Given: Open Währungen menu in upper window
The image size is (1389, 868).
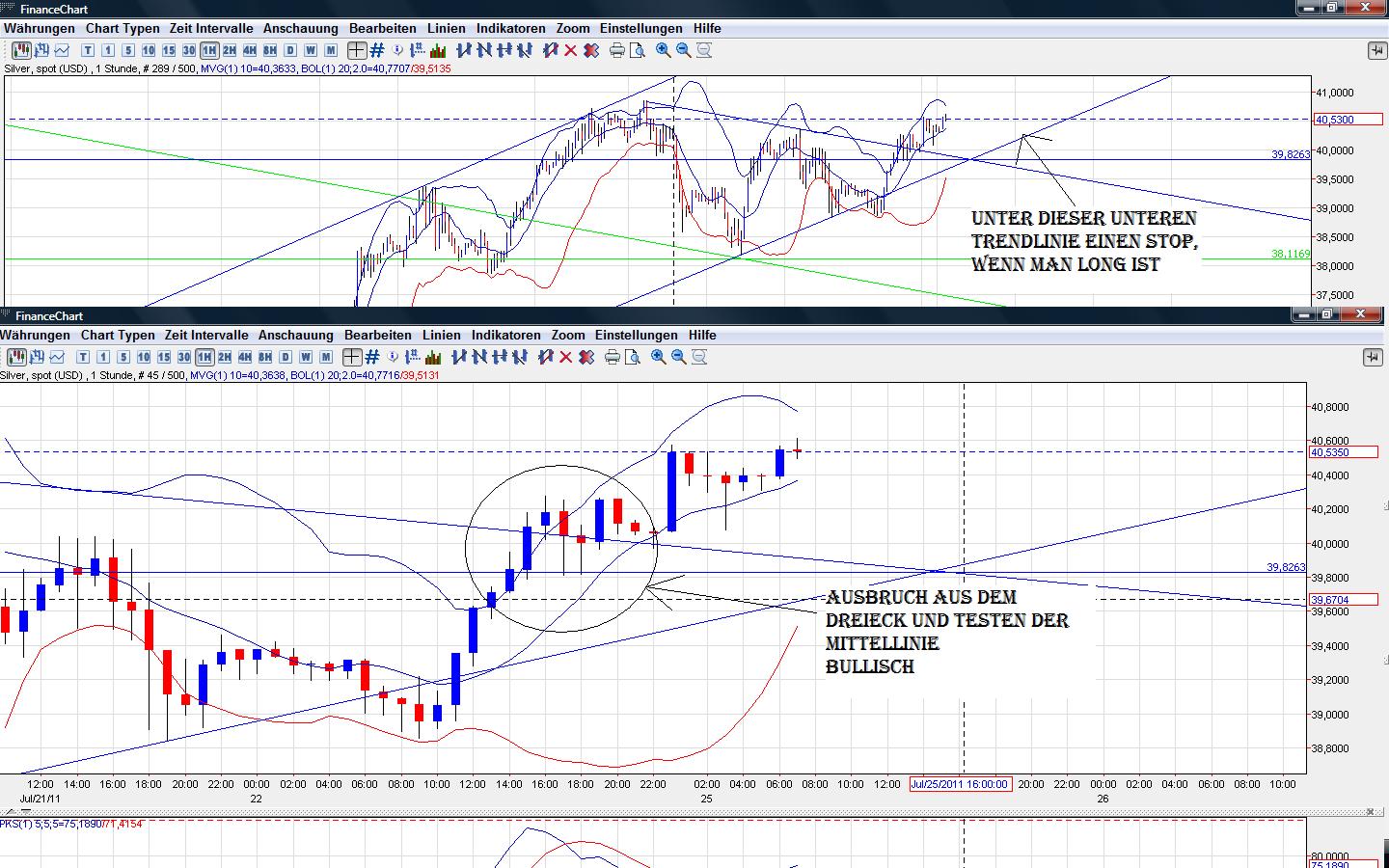Looking at the screenshot, I should pos(40,29).
